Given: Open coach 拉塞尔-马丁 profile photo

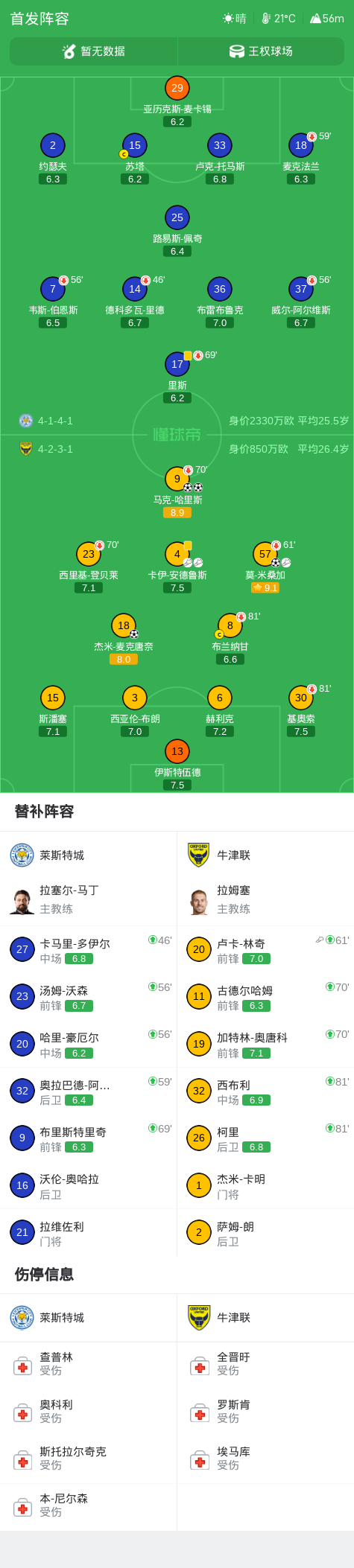Looking at the screenshot, I should point(22,900).
